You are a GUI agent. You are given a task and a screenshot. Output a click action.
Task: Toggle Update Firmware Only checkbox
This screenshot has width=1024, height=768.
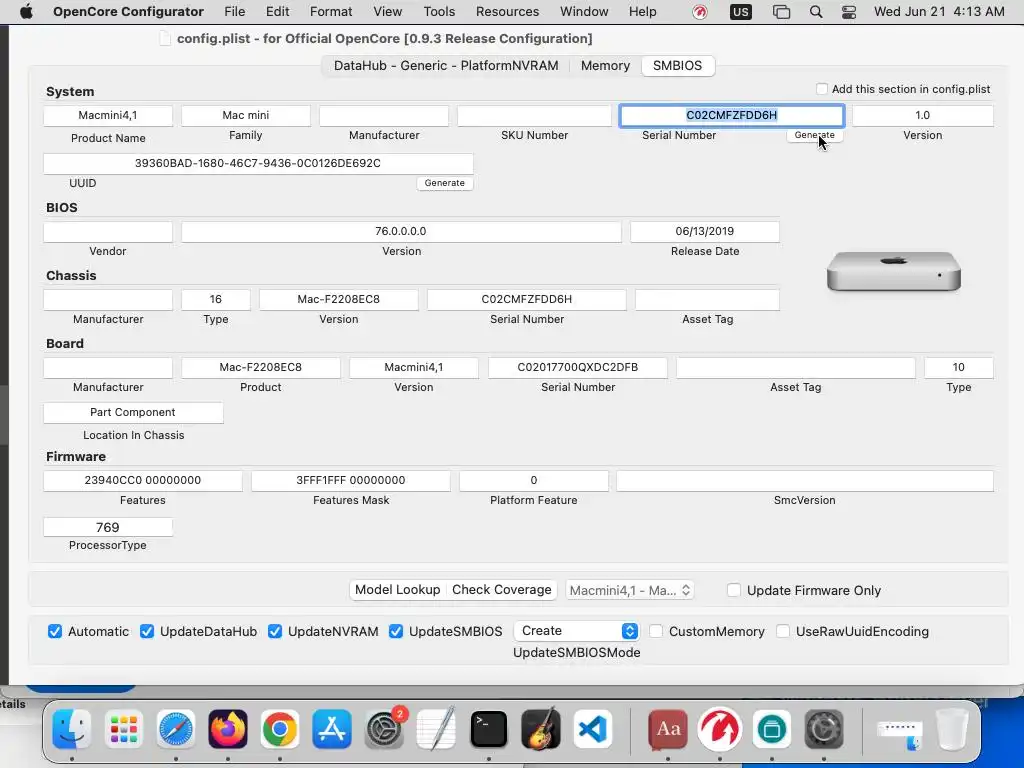point(734,590)
